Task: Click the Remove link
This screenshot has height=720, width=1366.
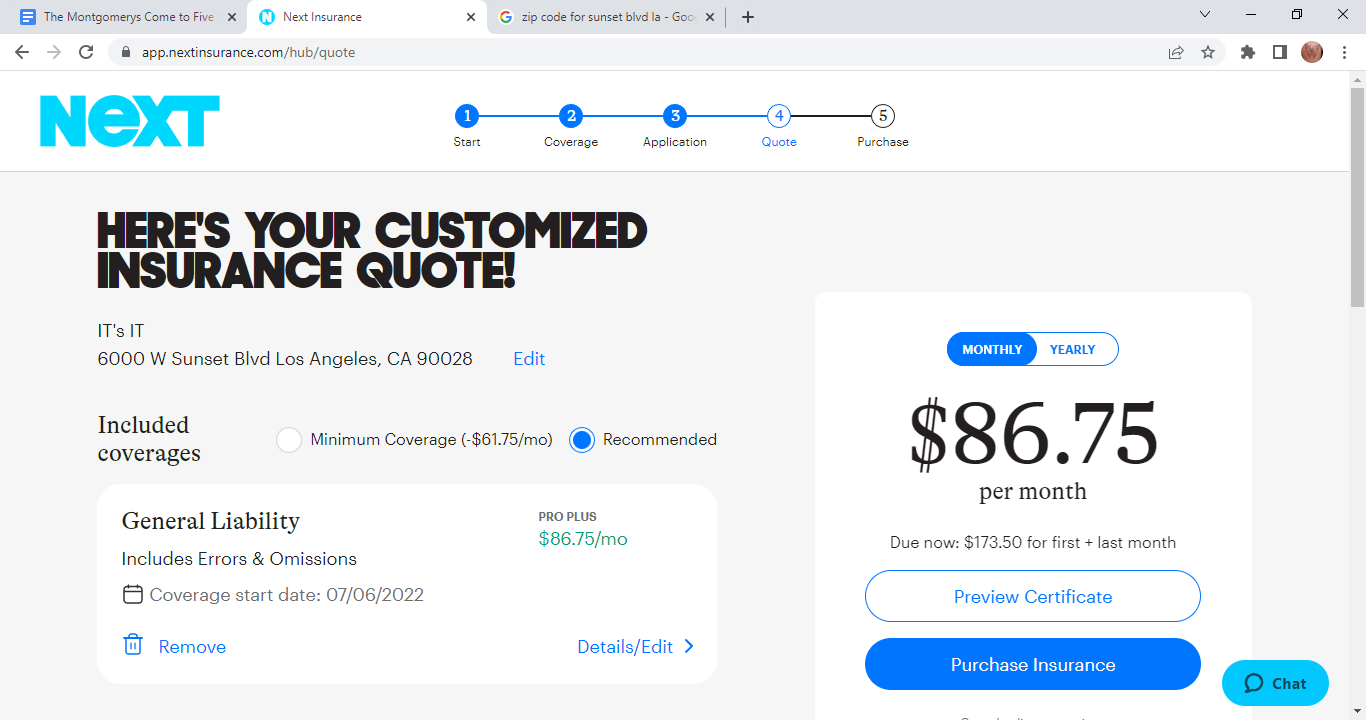Action: pyautogui.click(x=192, y=647)
